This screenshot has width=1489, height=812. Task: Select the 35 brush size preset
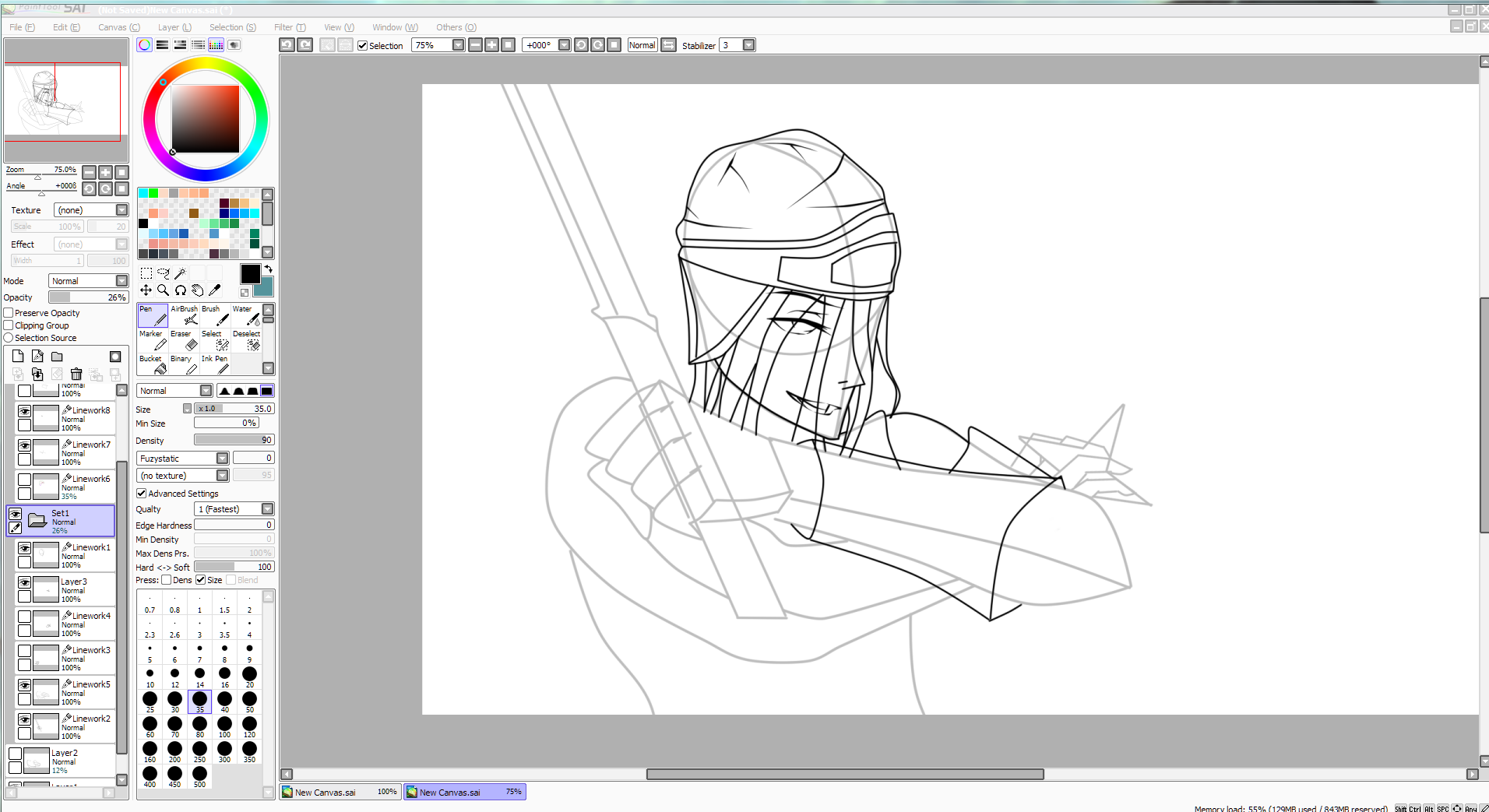[199, 700]
